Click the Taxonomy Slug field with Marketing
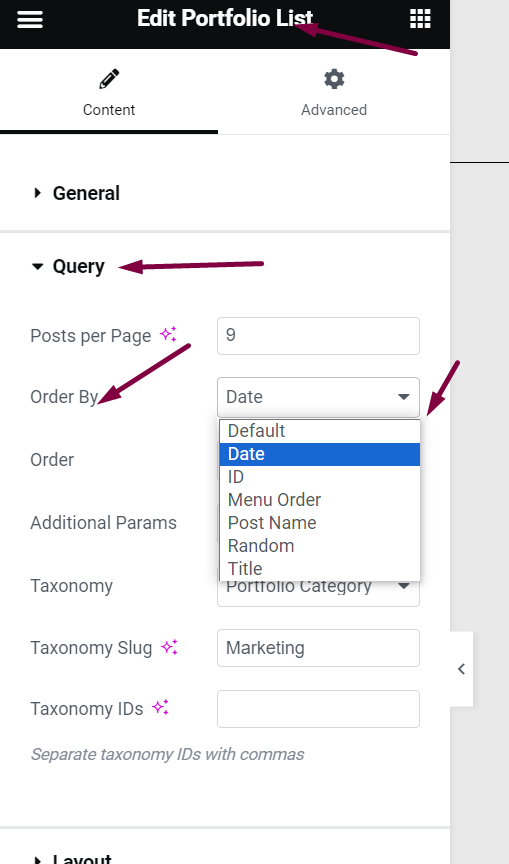The width and height of the screenshot is (509, 864). coord(318,648)
